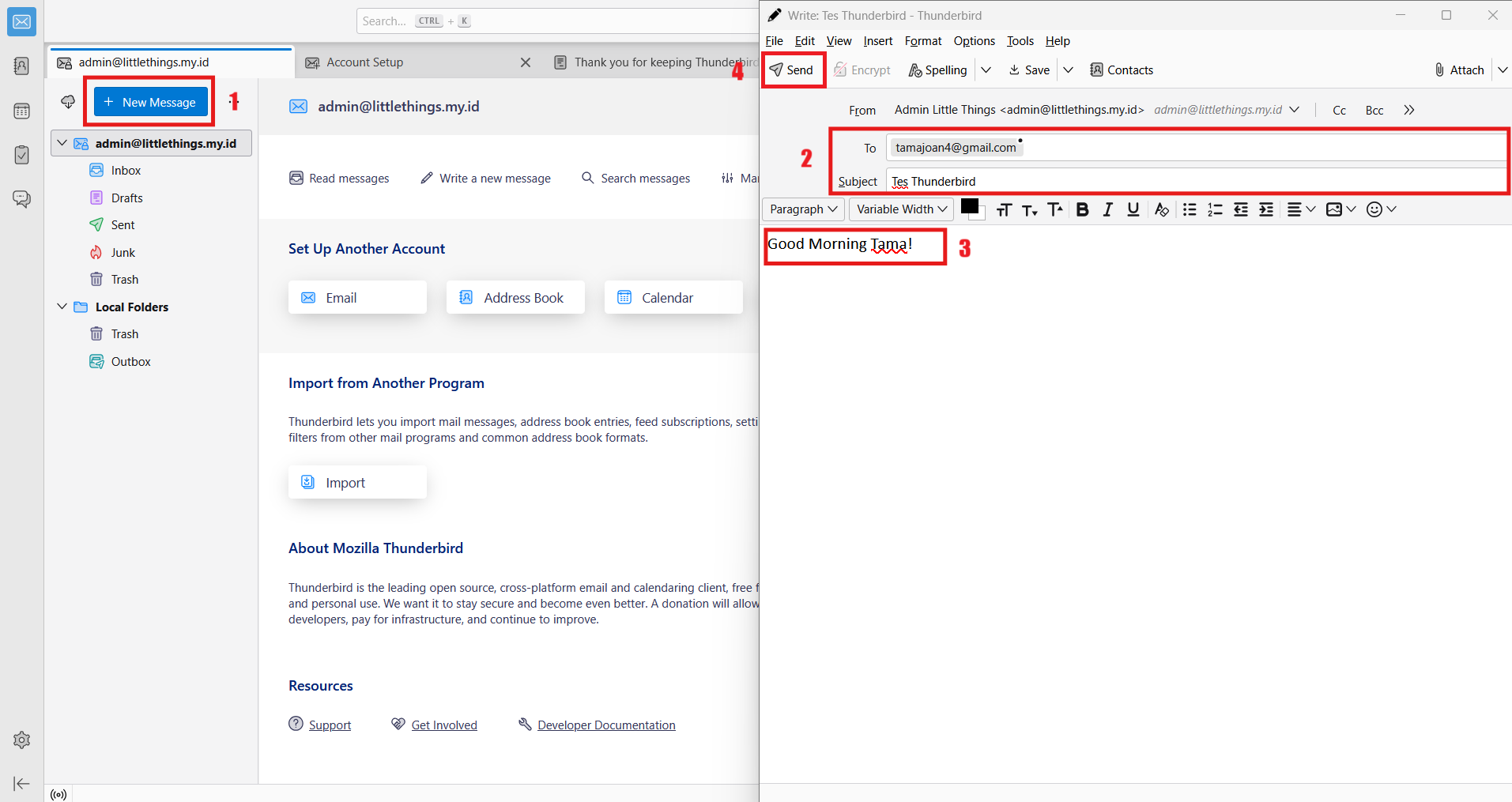Insert a numbered list

1215,209
